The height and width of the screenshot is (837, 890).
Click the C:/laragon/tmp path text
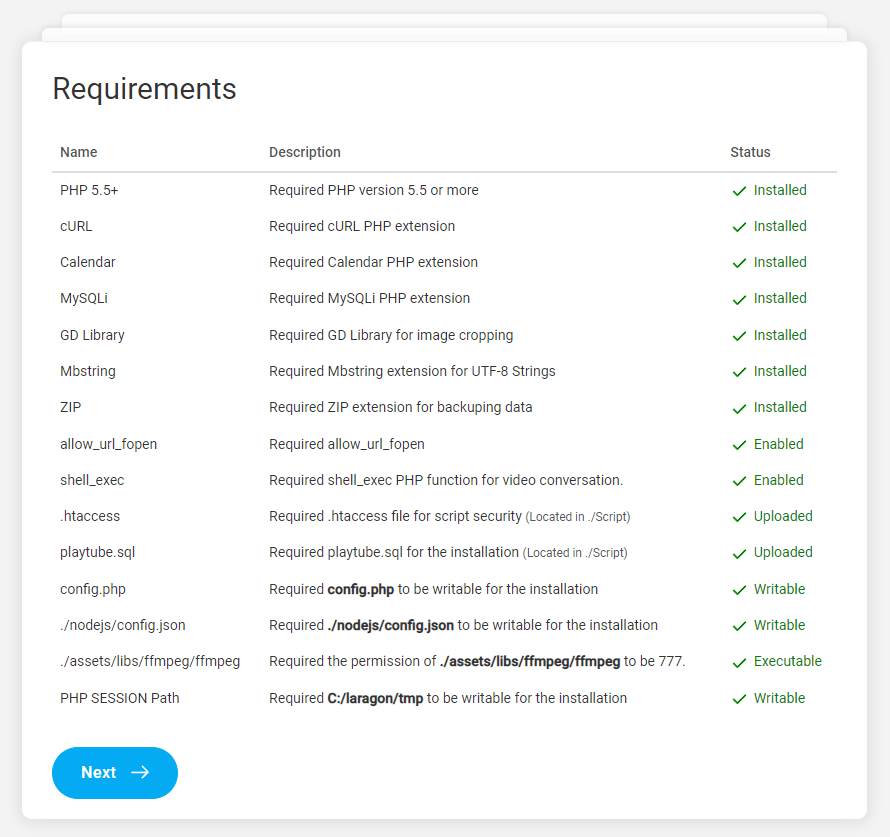(375, 698)
